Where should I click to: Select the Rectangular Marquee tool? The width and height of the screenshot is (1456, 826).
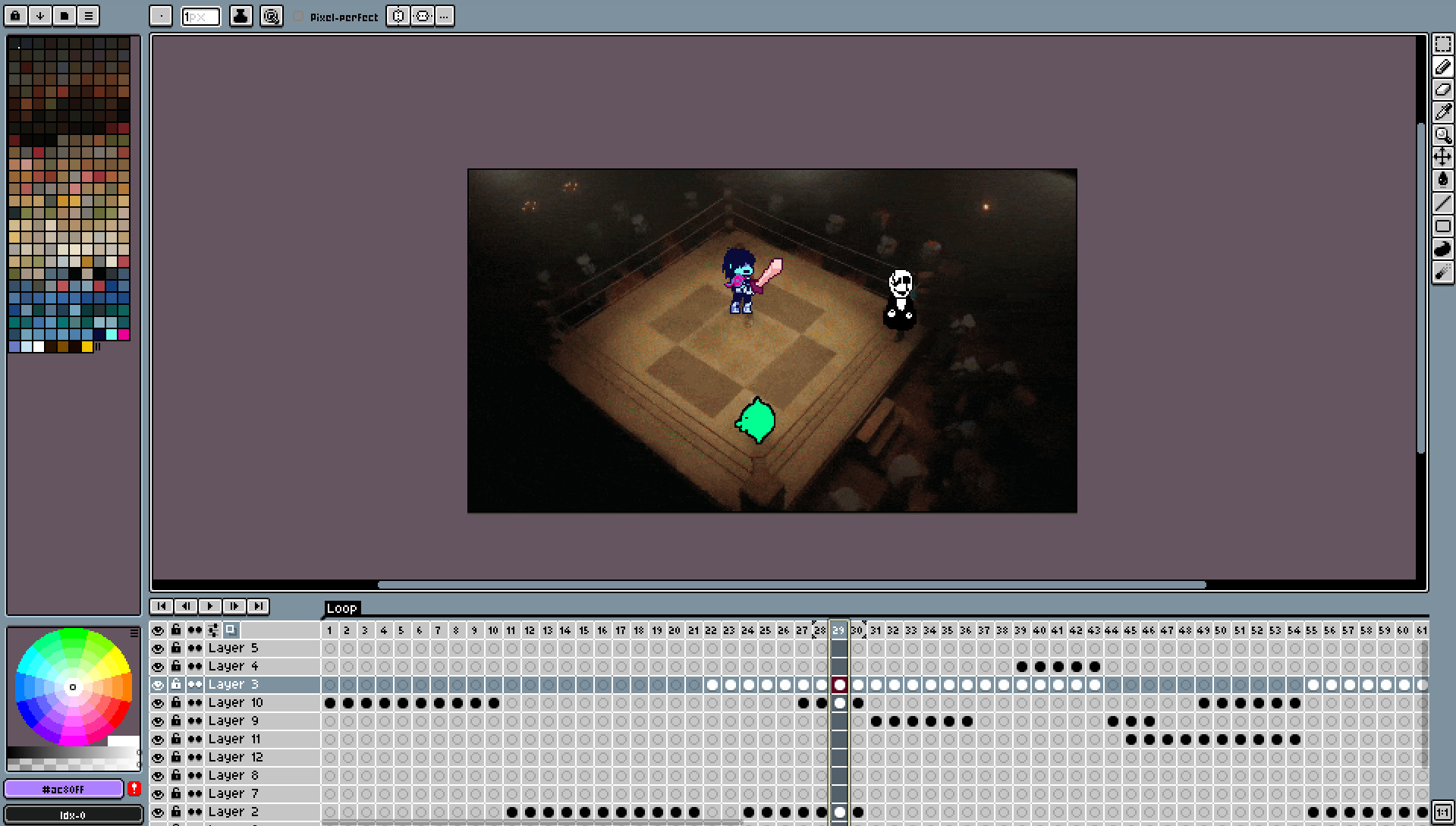(x=1442, y=45)
